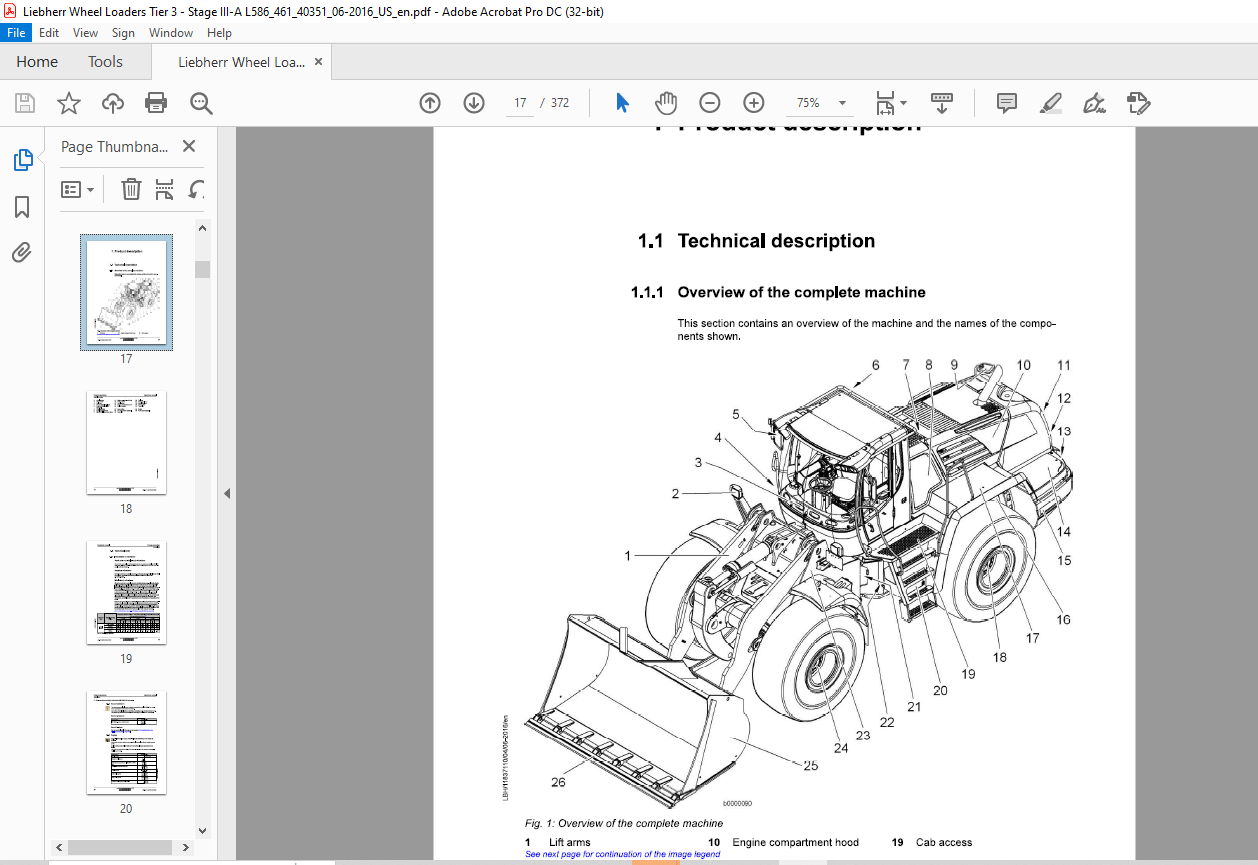
Task: Open Page Thumbnails pane icon
Action: tap(22, 160)
